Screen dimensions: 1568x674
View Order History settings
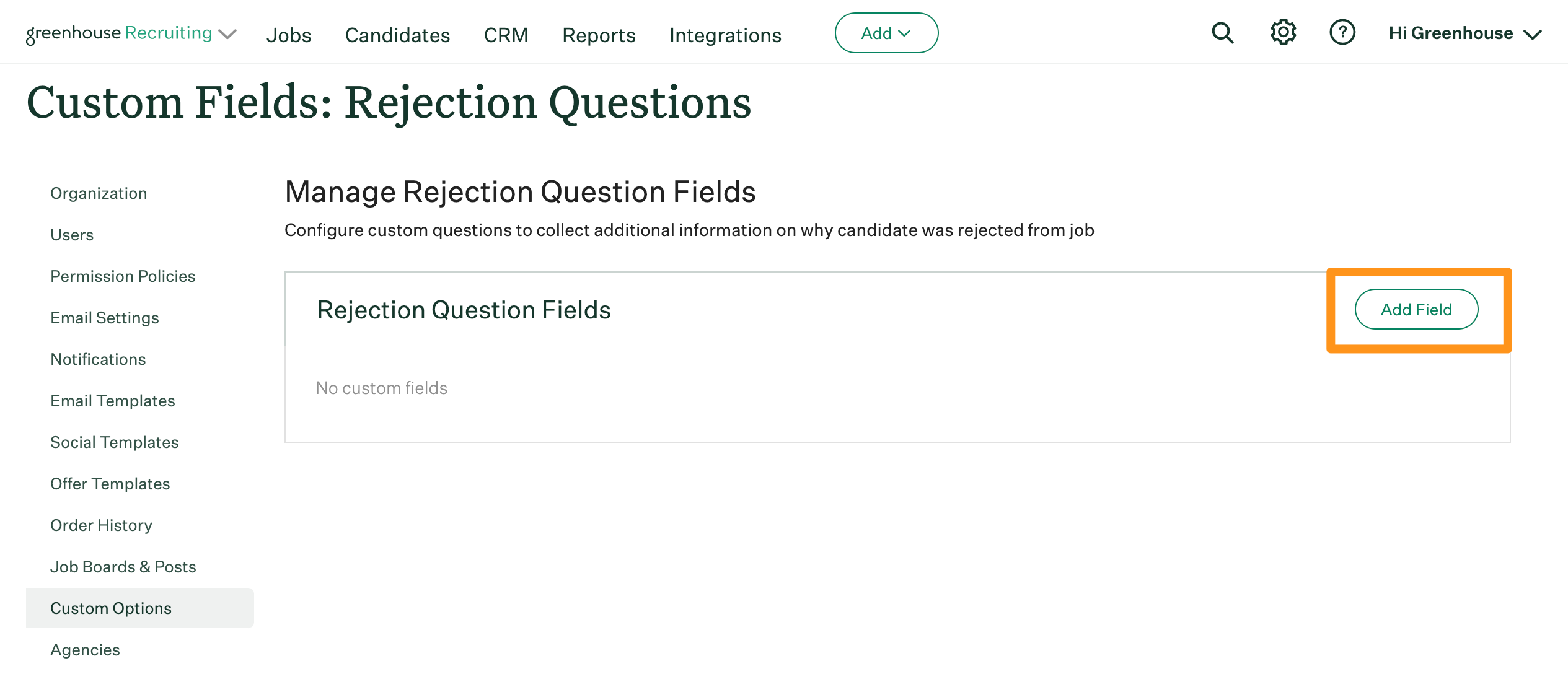tap(101, 525)
